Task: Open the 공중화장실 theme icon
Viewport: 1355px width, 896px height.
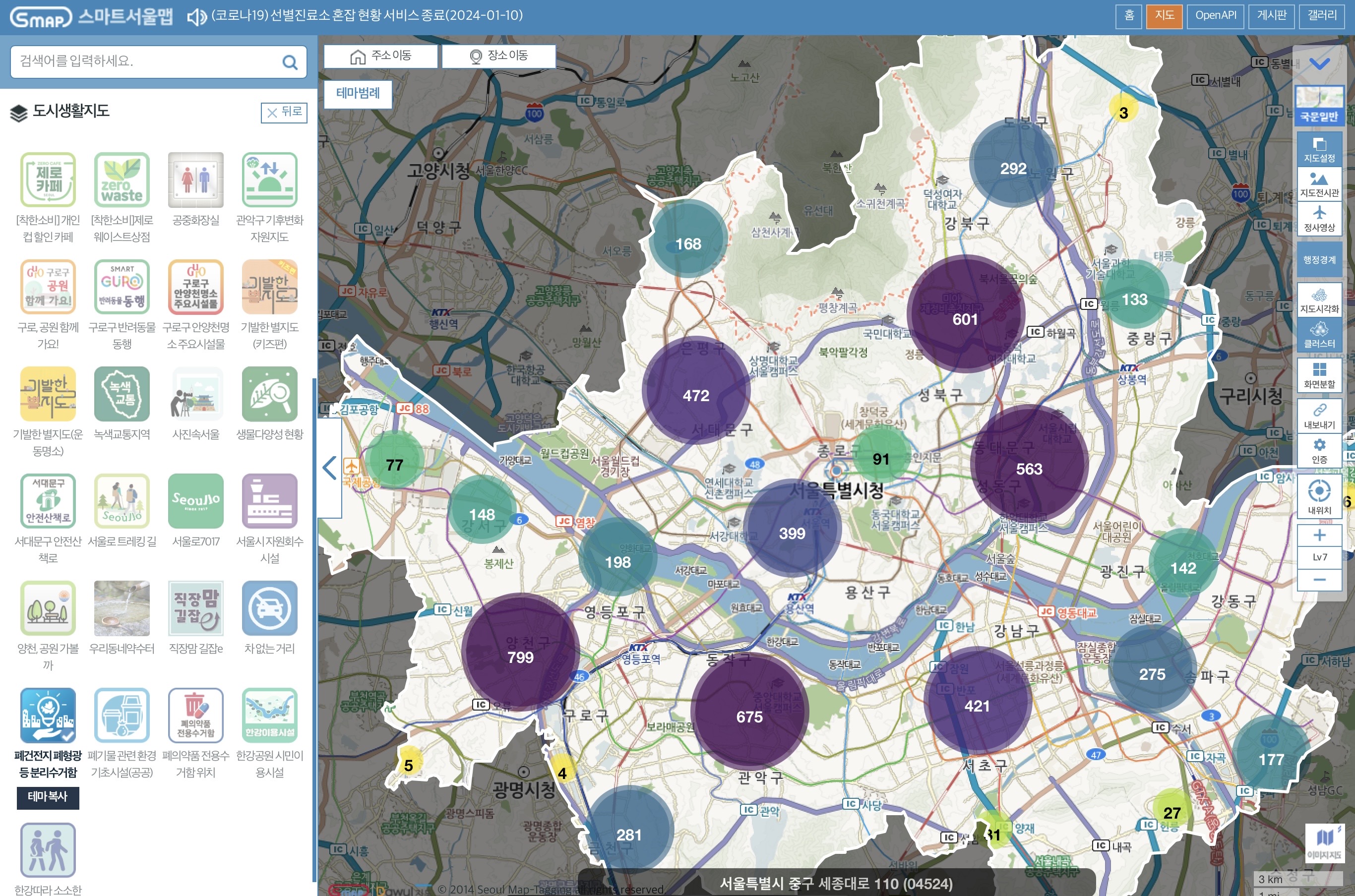Action: [x=195, y=180]
